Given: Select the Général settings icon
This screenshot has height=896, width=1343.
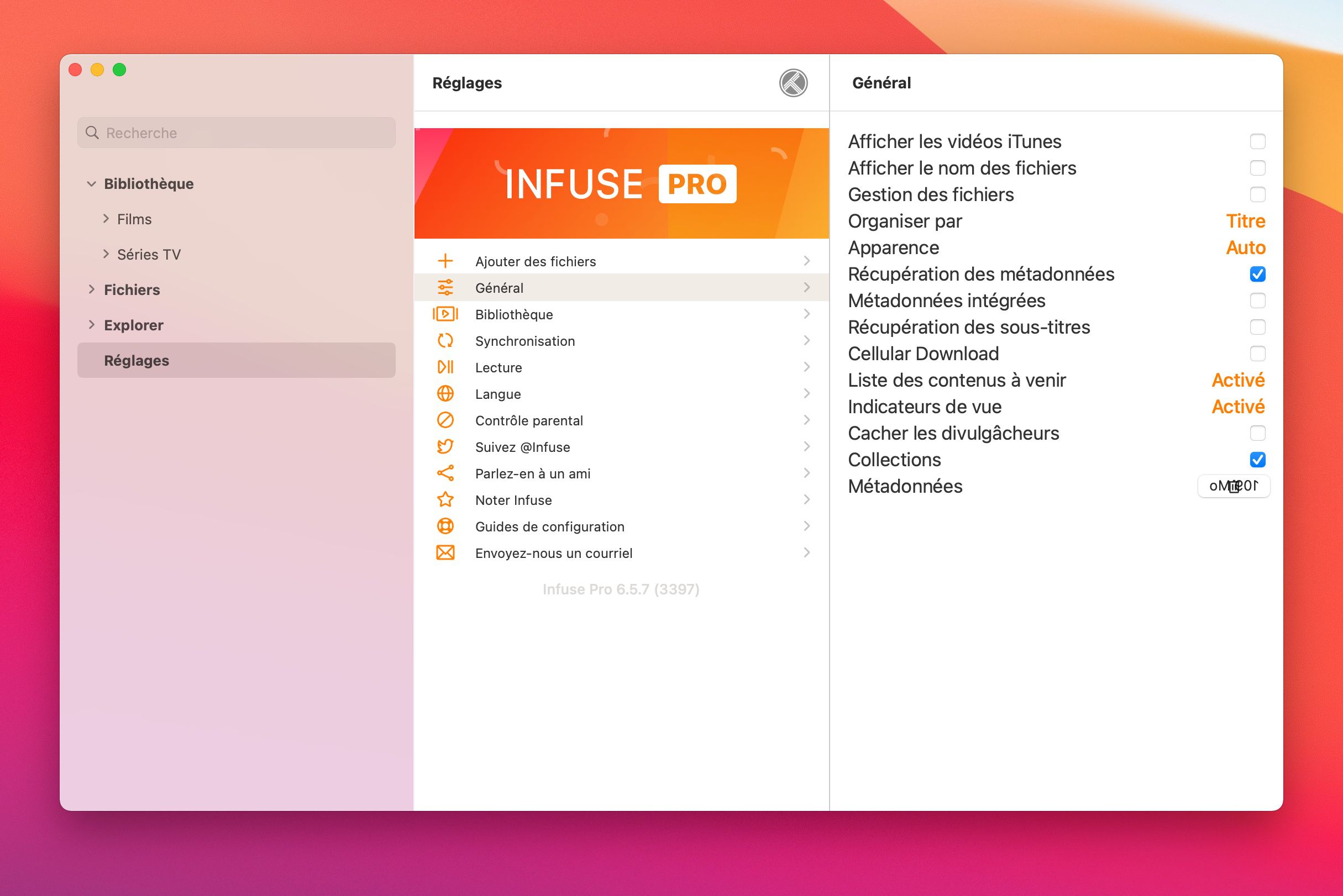Looking at the screenshot, I should coord(445,287).
